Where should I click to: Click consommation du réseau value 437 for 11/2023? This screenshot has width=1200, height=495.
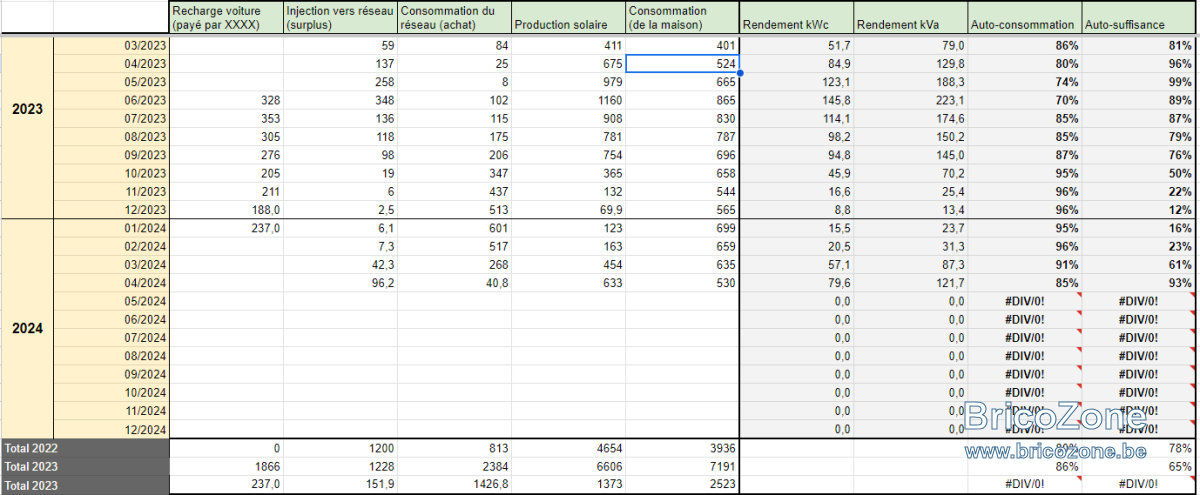point(454,191)
